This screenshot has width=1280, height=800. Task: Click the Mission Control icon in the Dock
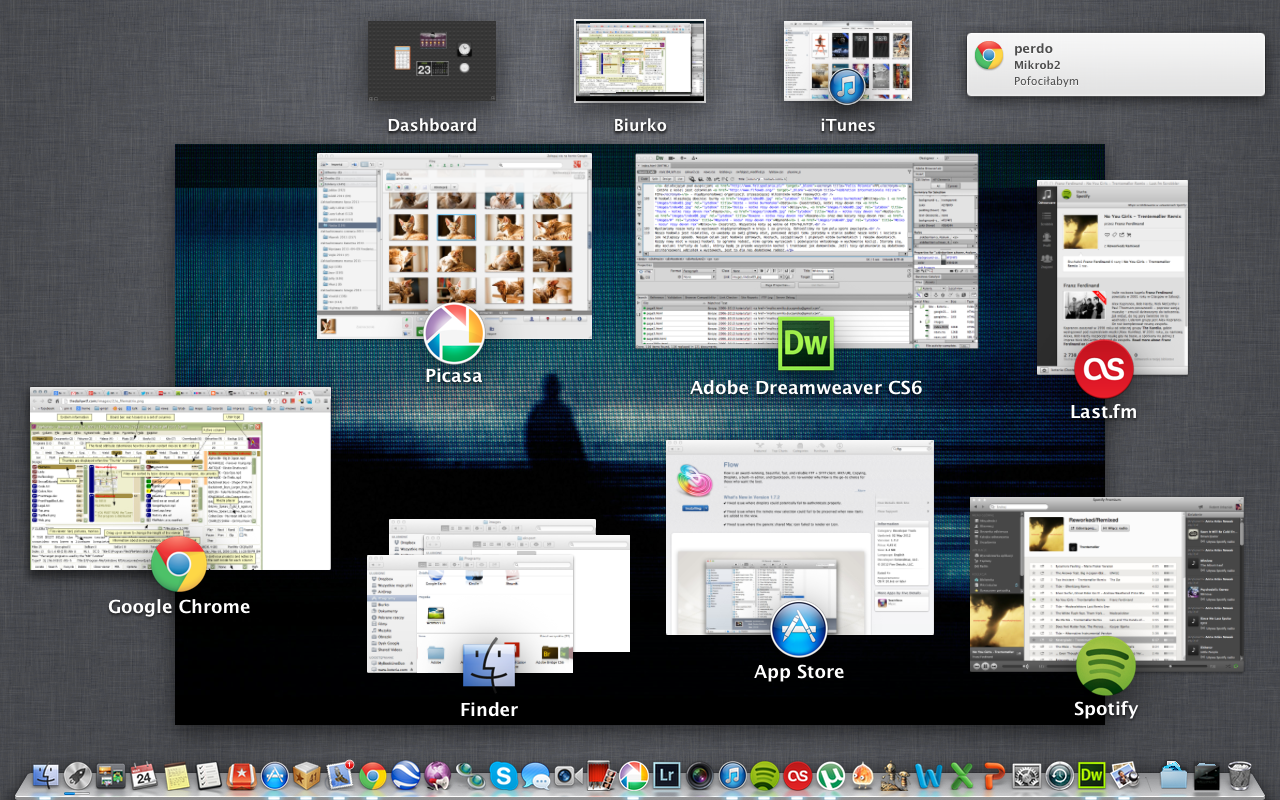111,775
